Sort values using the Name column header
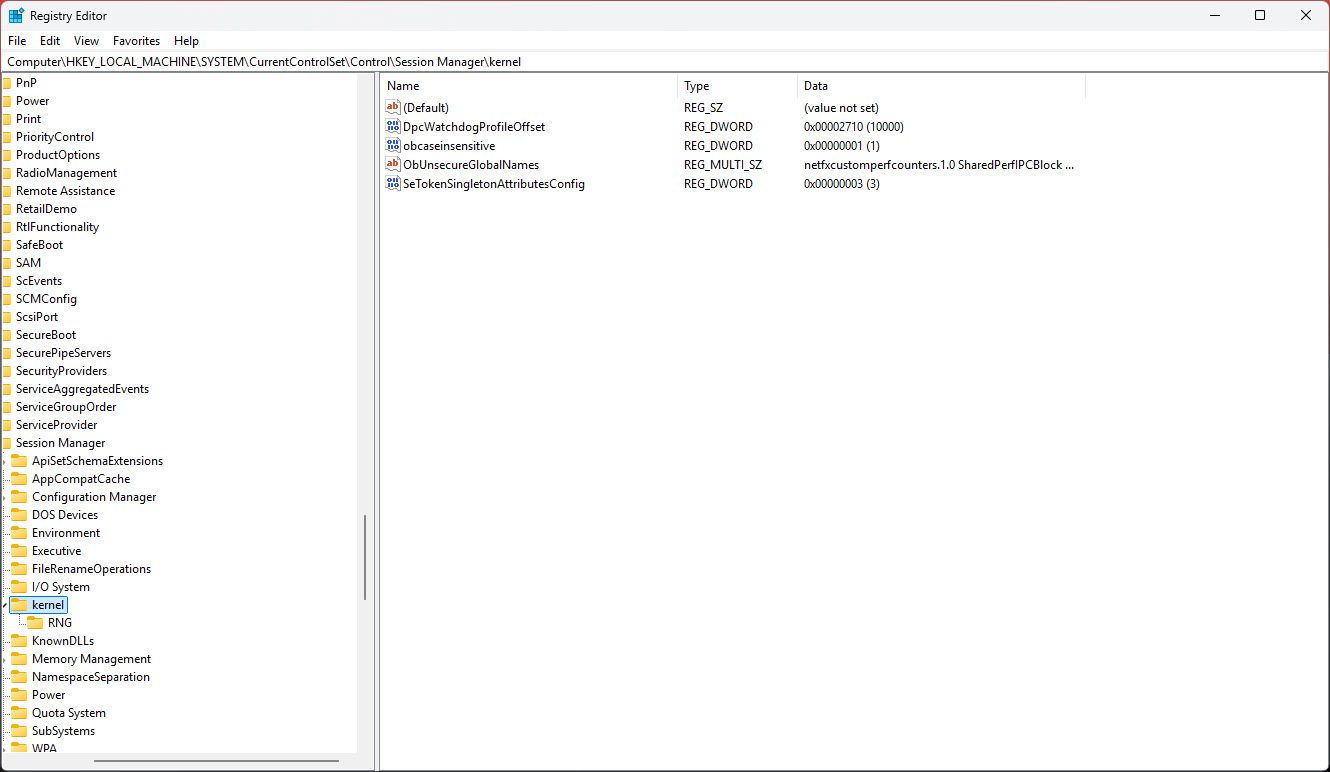The width and height of the screenshot is (1330, 772). click(x=403, y=85)
